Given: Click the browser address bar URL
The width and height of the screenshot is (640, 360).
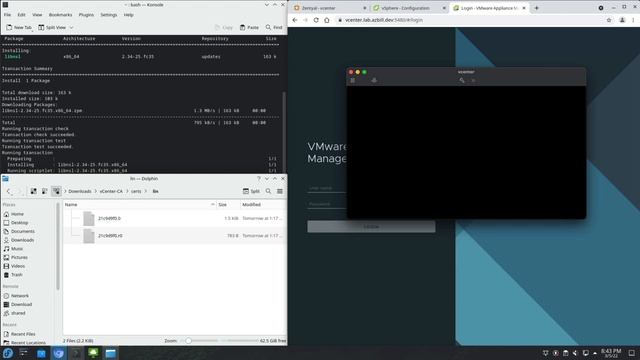Looking at the screenshot, I should [x=384, y=20].
